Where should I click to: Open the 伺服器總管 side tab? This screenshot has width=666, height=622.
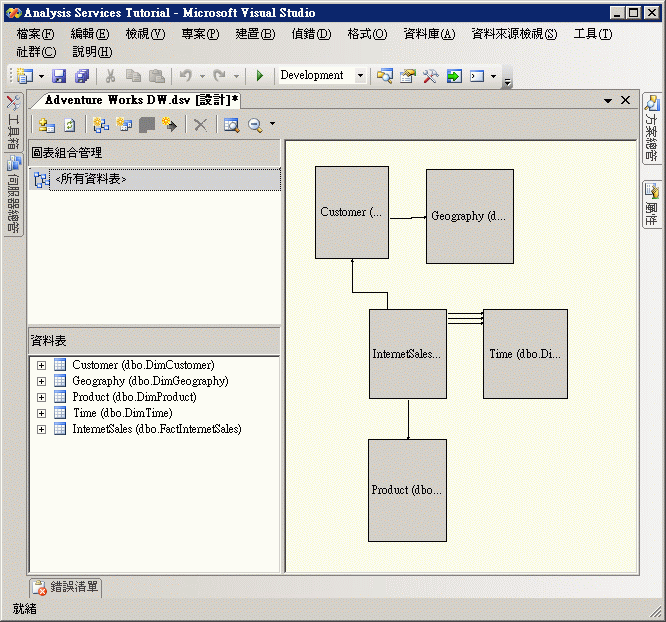pos(14,194)
